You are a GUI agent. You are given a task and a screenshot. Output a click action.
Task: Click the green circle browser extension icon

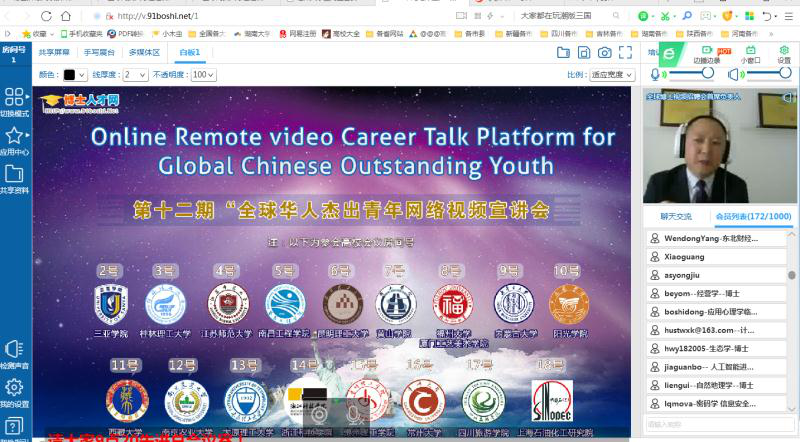[x=643, y=16]
